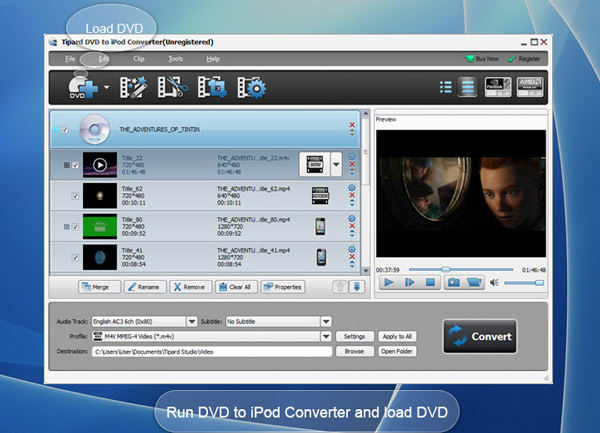600x433 pixels.
Task: Switch to list view mode icon
Action: point(445,87)
